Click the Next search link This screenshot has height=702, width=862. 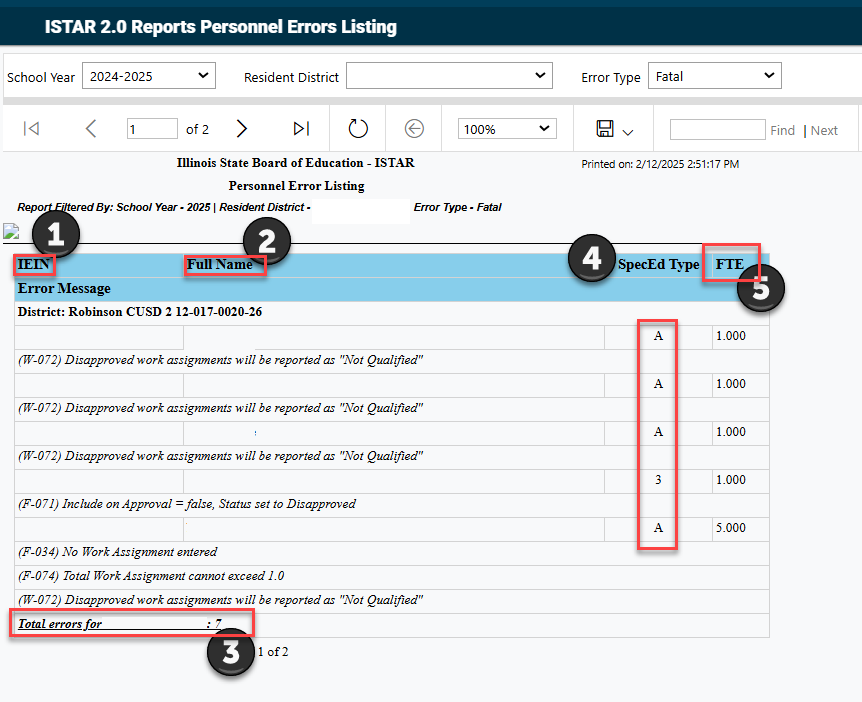[824, 130]
